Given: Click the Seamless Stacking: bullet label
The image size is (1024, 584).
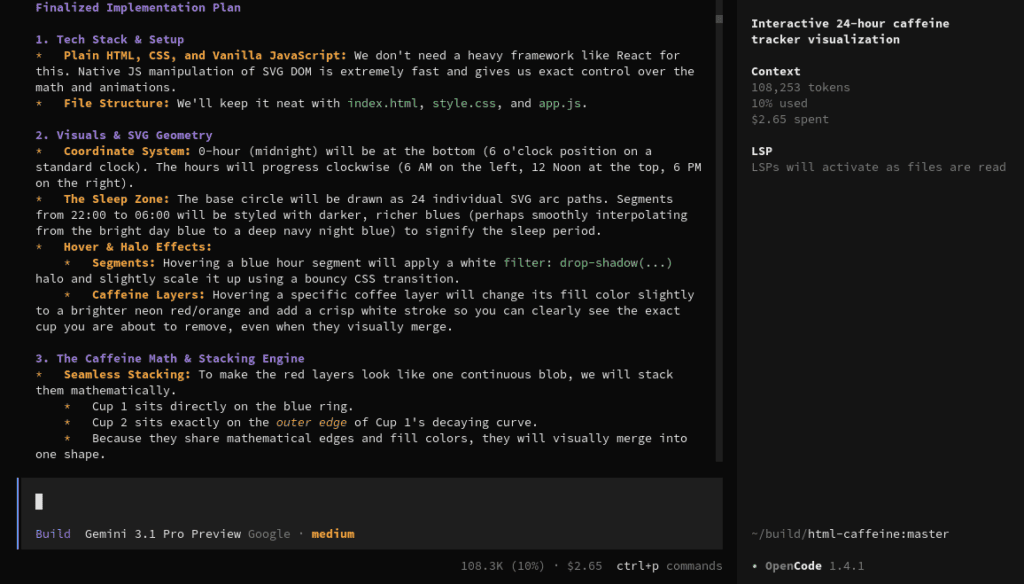Looking at the screenshot, I should 127,374.
